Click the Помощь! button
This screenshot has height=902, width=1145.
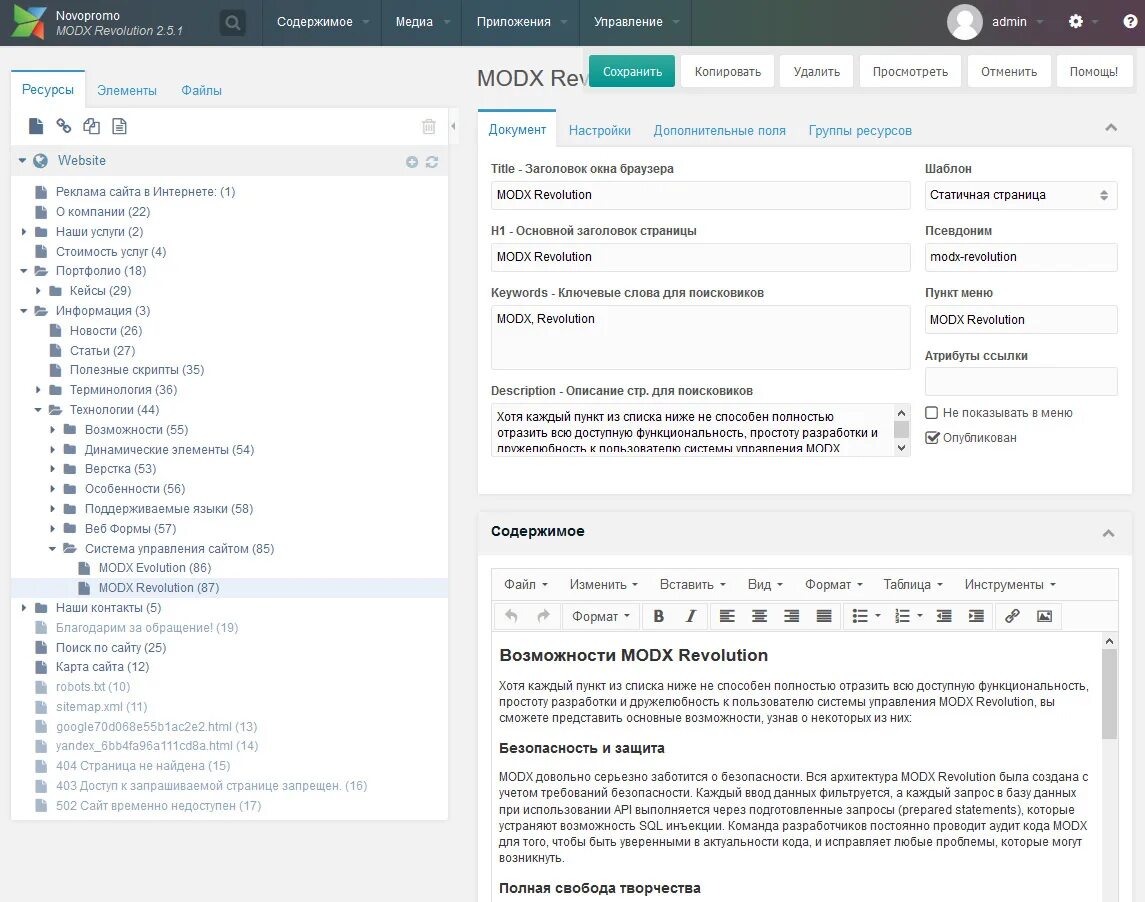point(1094,72)
